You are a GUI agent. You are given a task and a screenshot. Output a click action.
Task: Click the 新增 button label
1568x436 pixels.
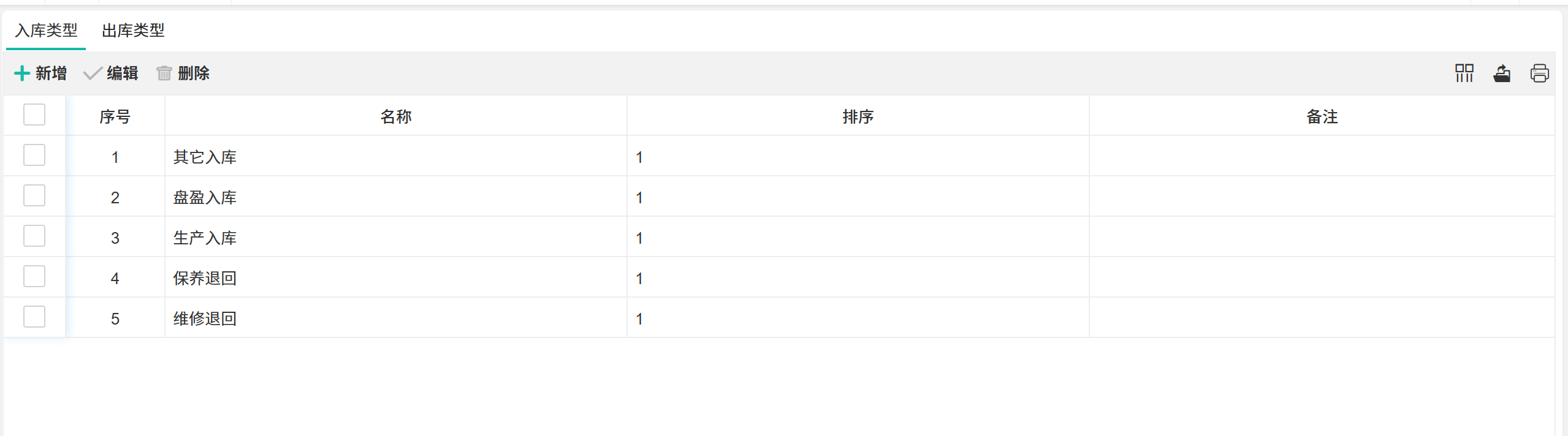point(51,73)
